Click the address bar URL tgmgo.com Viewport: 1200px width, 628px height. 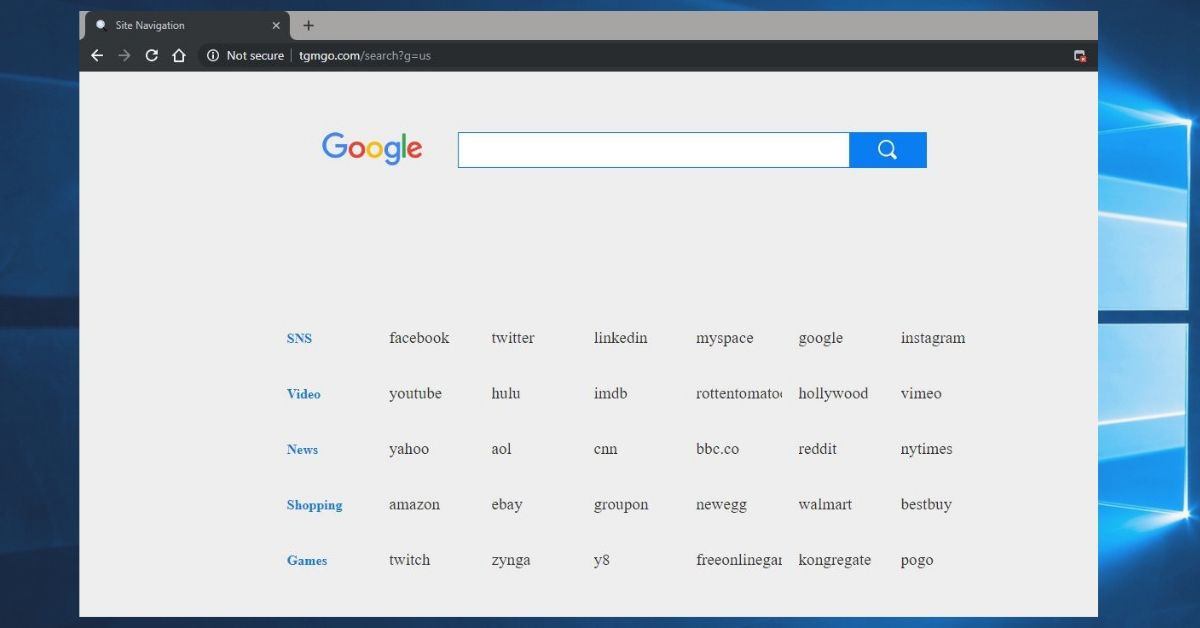point(365,56)
